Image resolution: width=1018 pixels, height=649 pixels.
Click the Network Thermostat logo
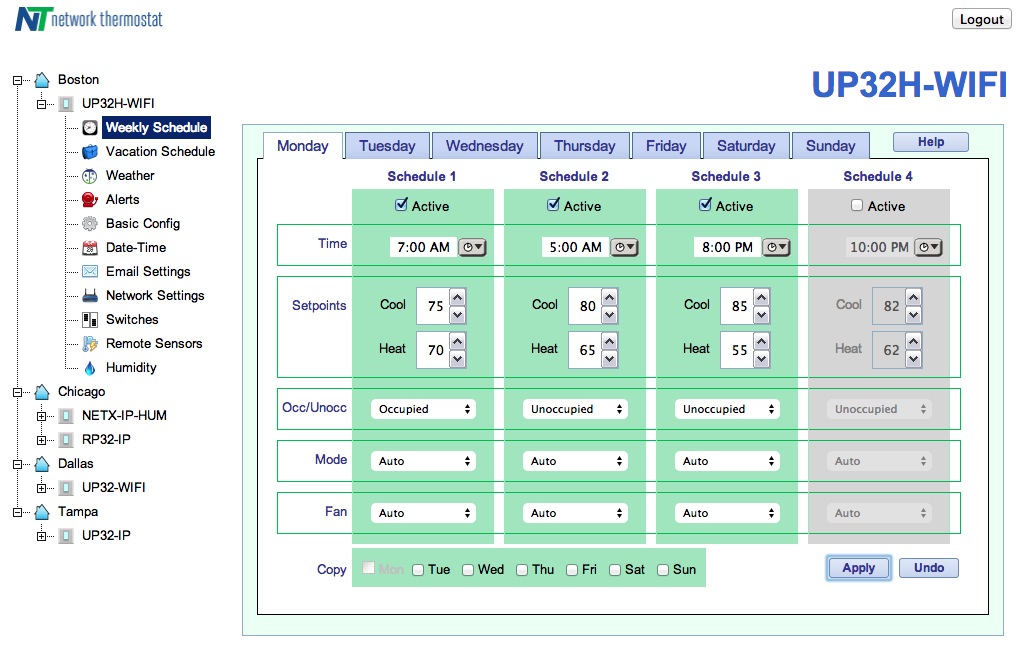click(89, 19)
